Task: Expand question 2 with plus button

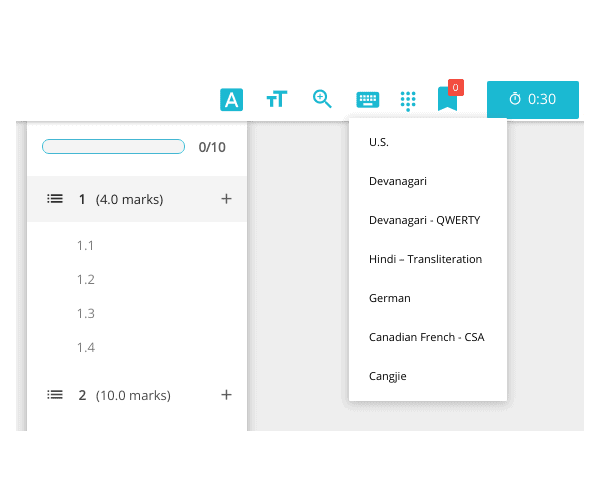Action: (x=226, y=395)
